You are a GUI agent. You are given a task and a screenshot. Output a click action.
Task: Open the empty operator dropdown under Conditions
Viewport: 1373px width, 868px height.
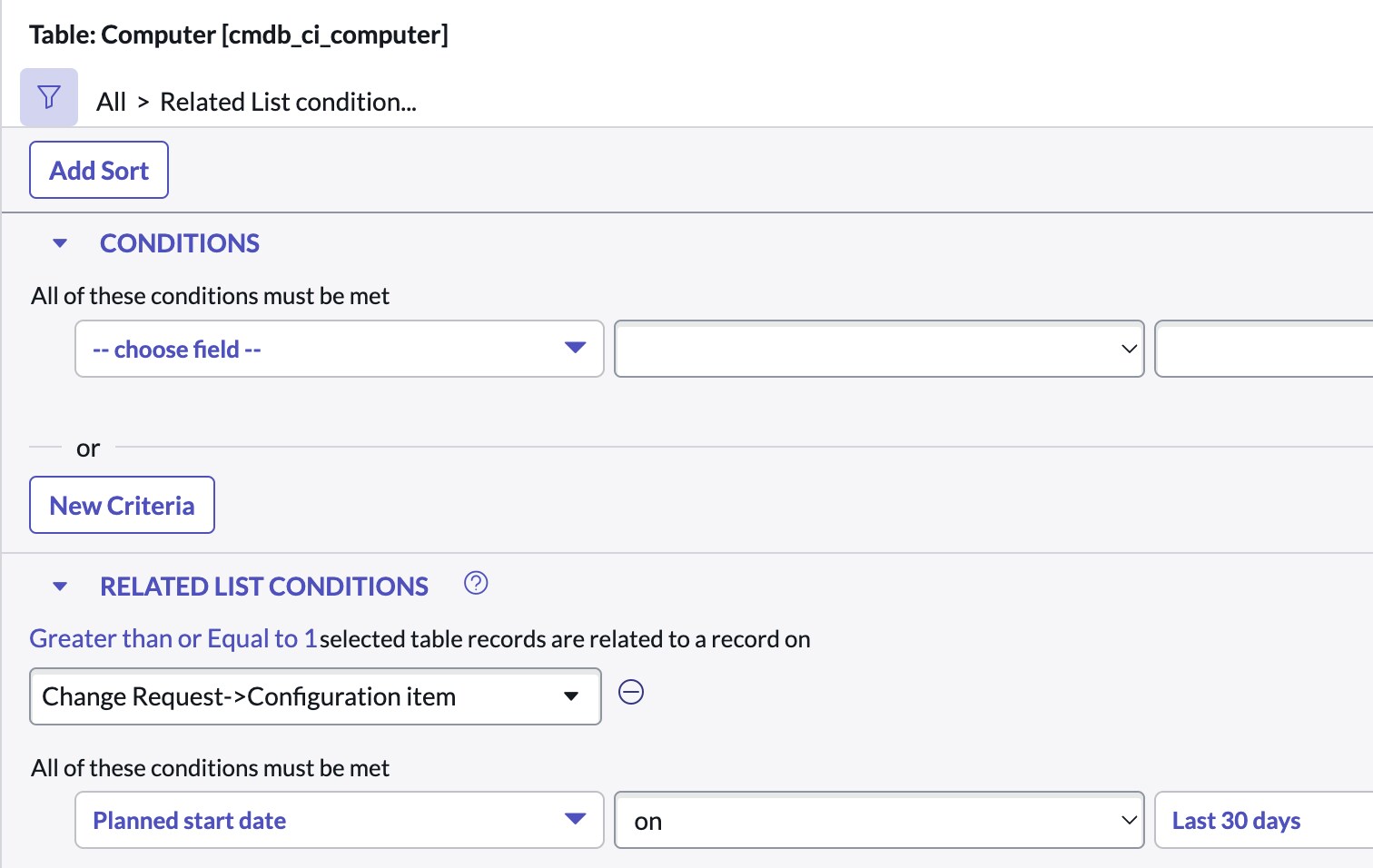point(878,349)
